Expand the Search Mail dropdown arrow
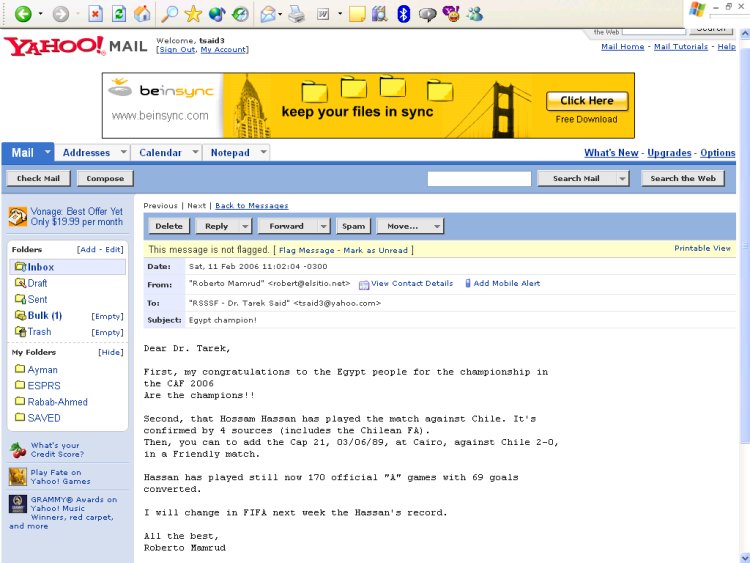750x563 pixels. (x=622, y=179)
